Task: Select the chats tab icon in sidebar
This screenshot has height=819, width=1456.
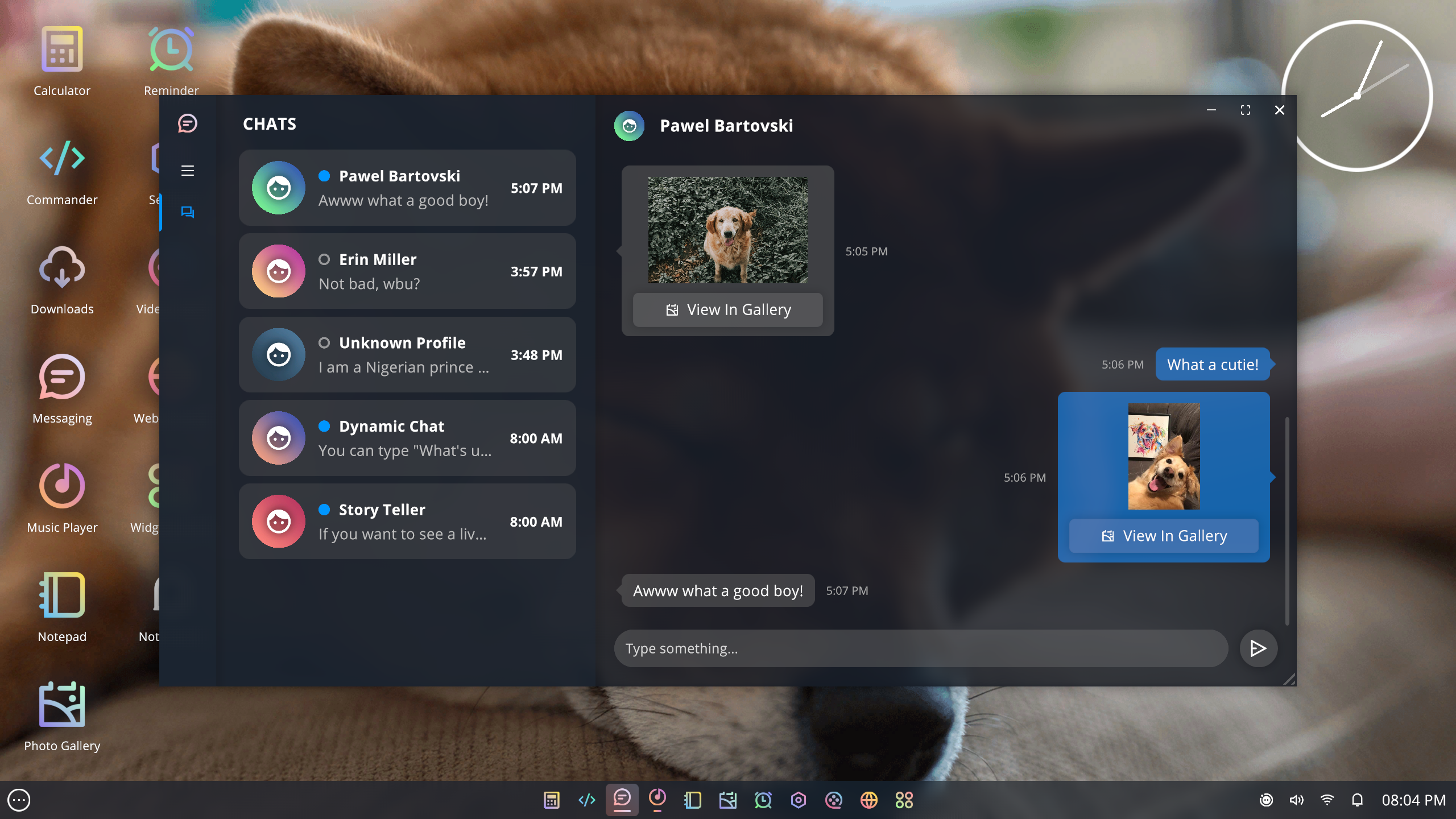Action: coord(188,212)
